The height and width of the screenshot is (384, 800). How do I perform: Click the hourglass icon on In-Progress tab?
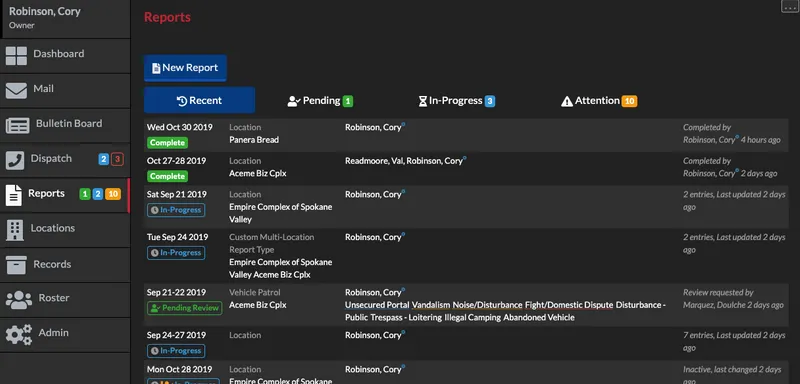click(423, 101)
